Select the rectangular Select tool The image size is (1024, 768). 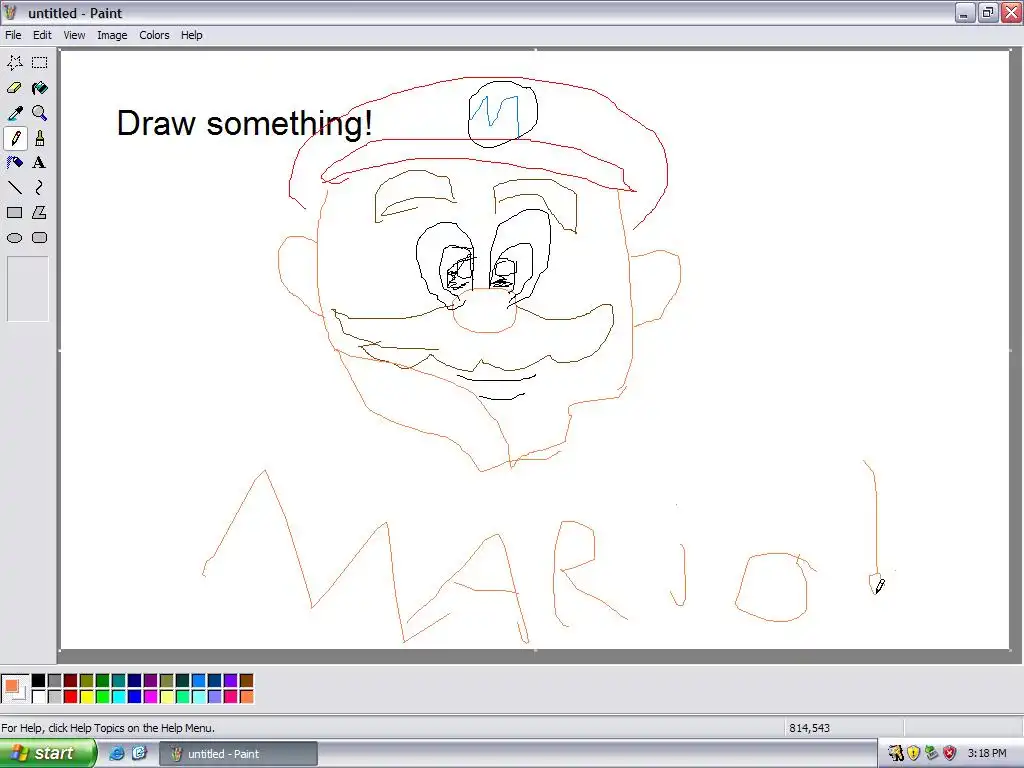[x=40, y=63]
